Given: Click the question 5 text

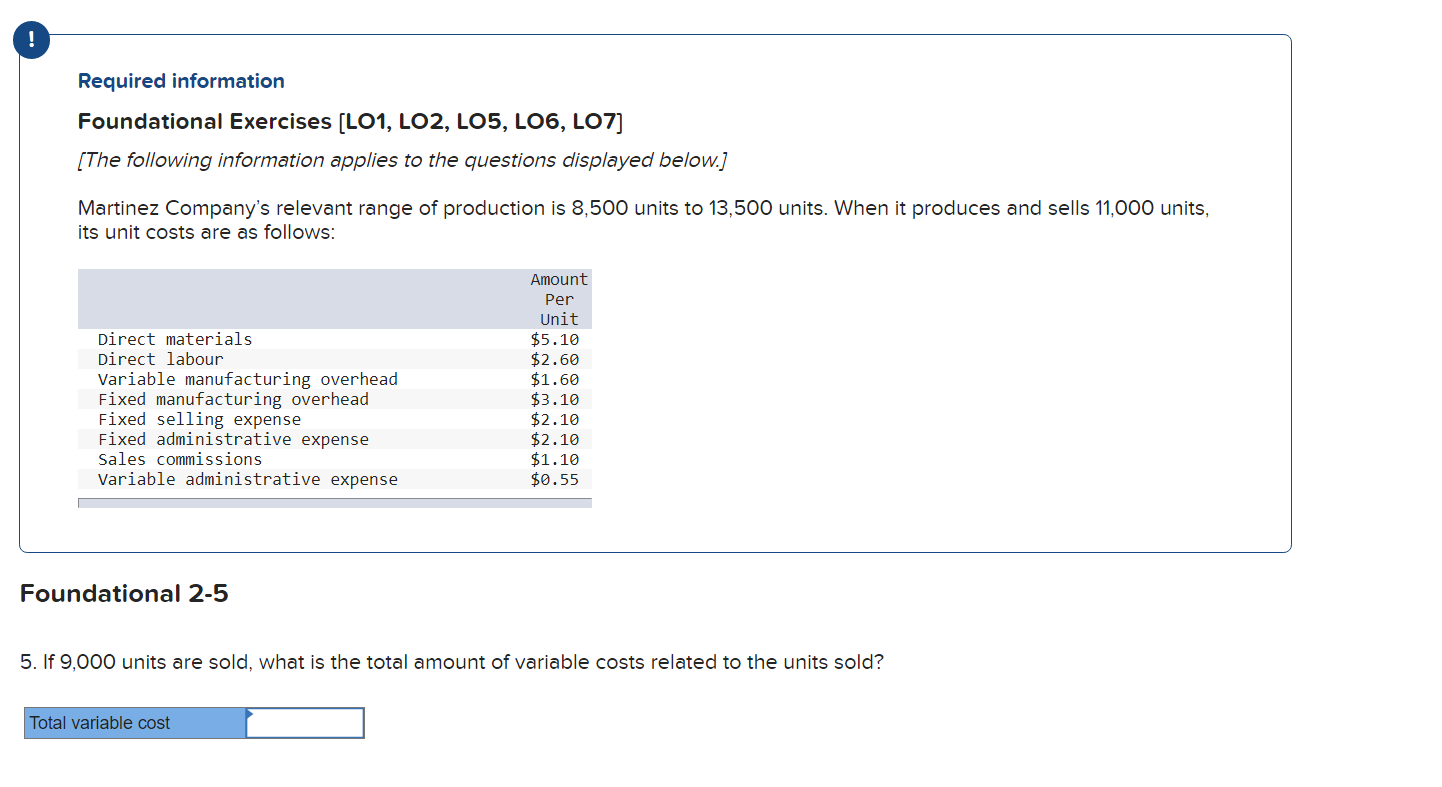Looking at the screenshot, I should click(x=452, y=661).
